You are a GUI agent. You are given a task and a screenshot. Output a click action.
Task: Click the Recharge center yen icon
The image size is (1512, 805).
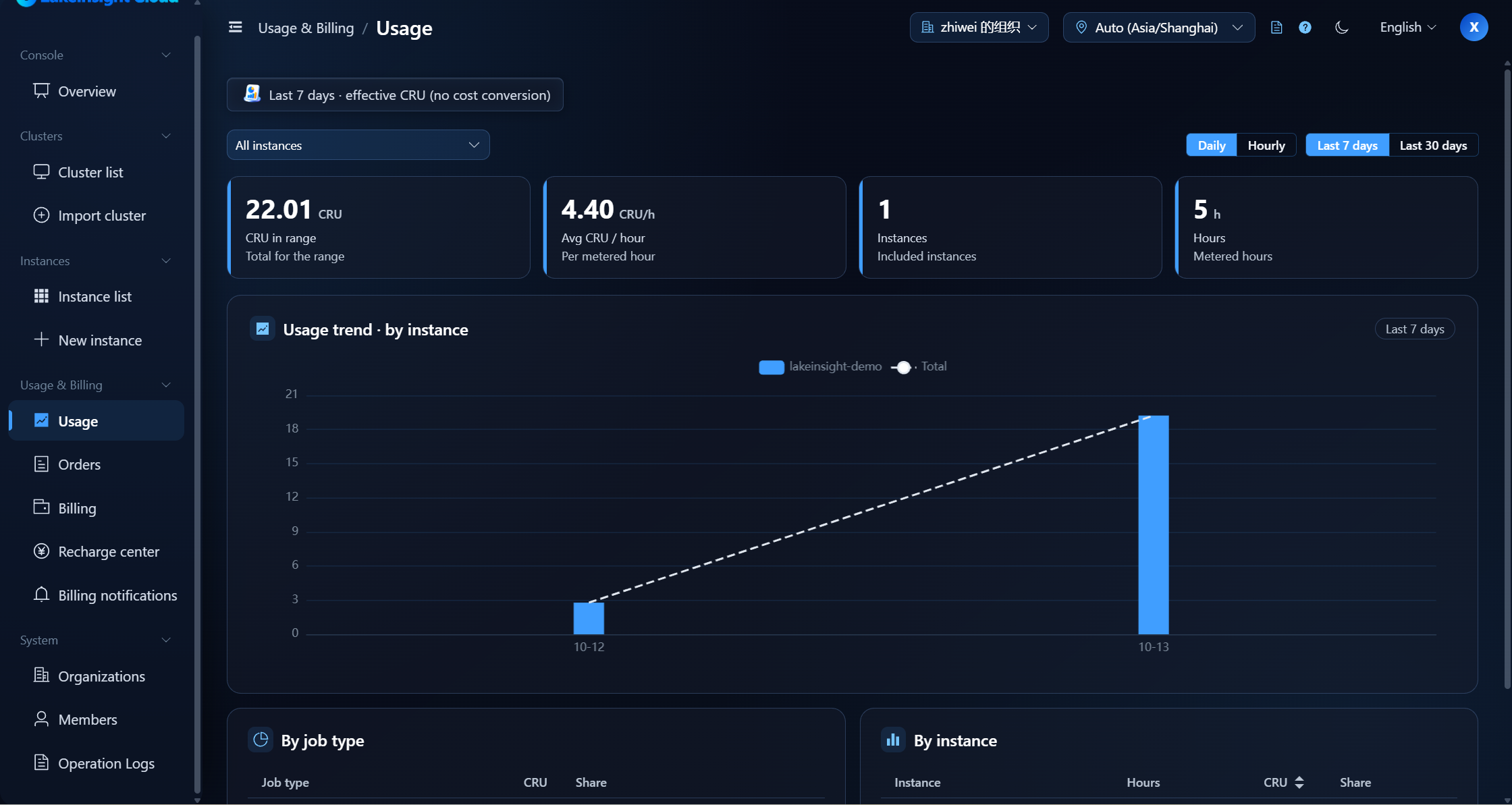click(41, 551)
